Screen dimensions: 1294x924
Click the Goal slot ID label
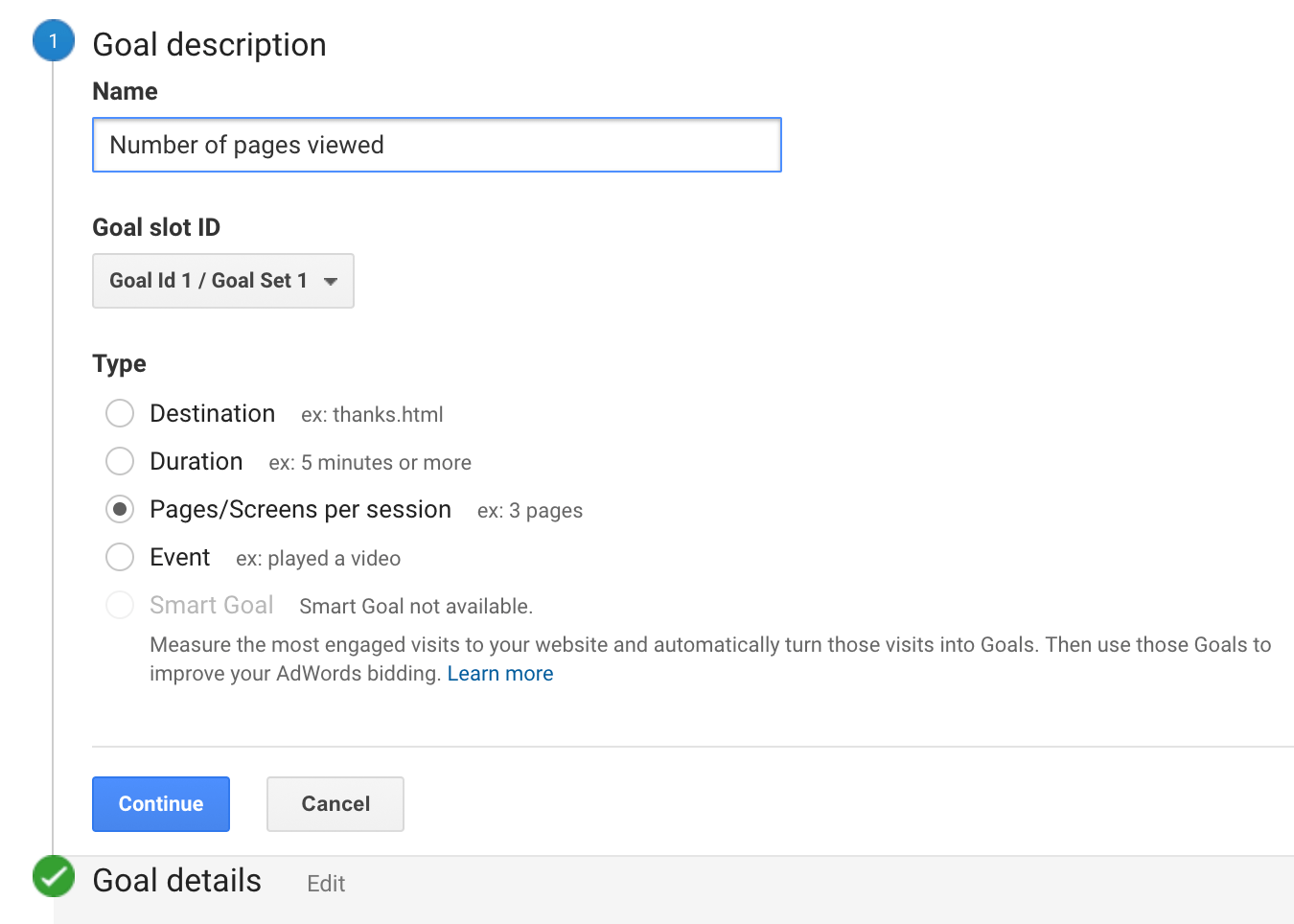(x=156, y=227)
